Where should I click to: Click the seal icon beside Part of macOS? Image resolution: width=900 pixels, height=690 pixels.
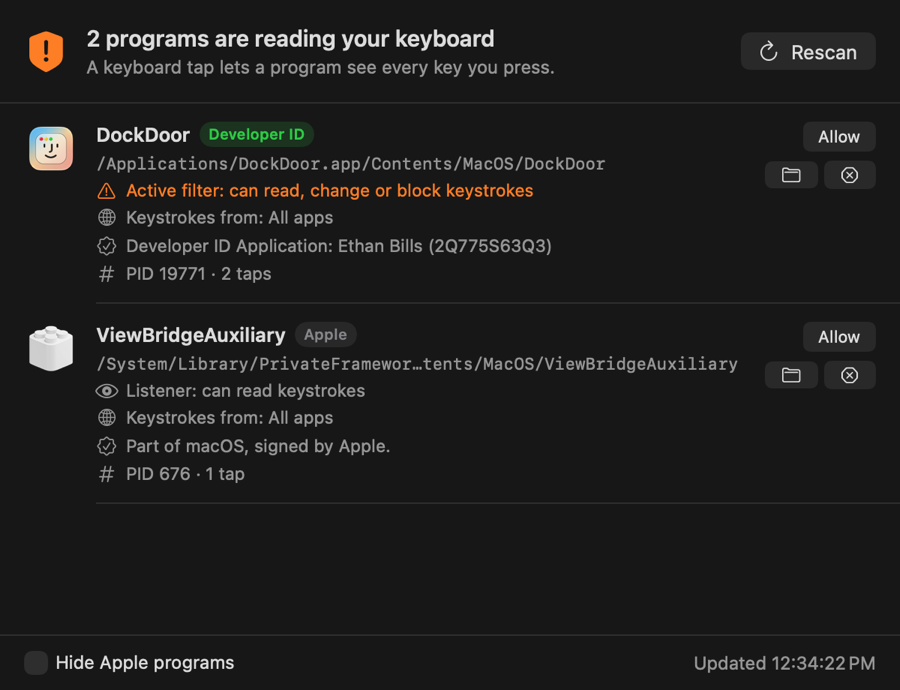(x=107, y=446)
